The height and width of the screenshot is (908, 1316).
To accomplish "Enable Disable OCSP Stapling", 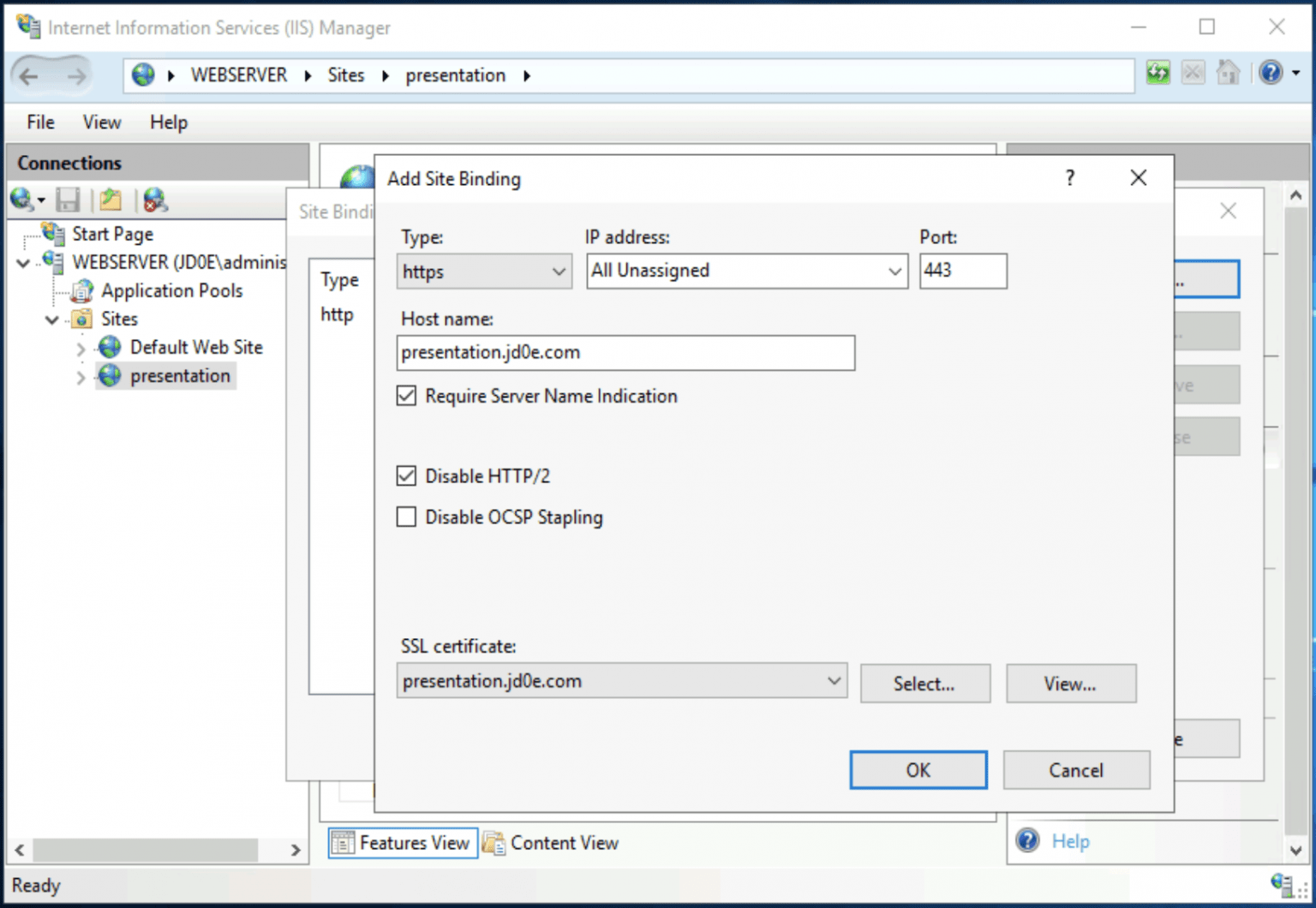I will tap(406, 517).
